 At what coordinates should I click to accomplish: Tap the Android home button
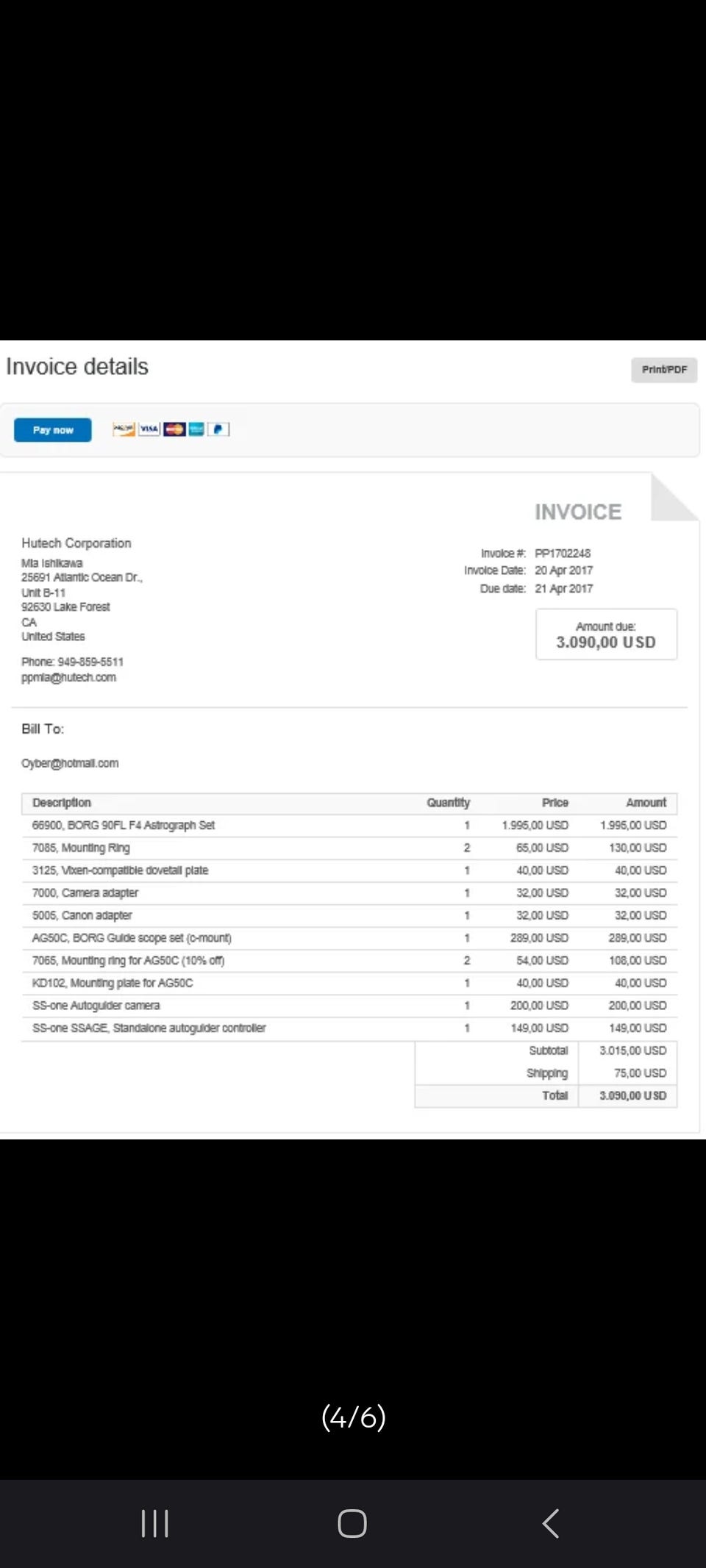click(x=352, y=1524)
